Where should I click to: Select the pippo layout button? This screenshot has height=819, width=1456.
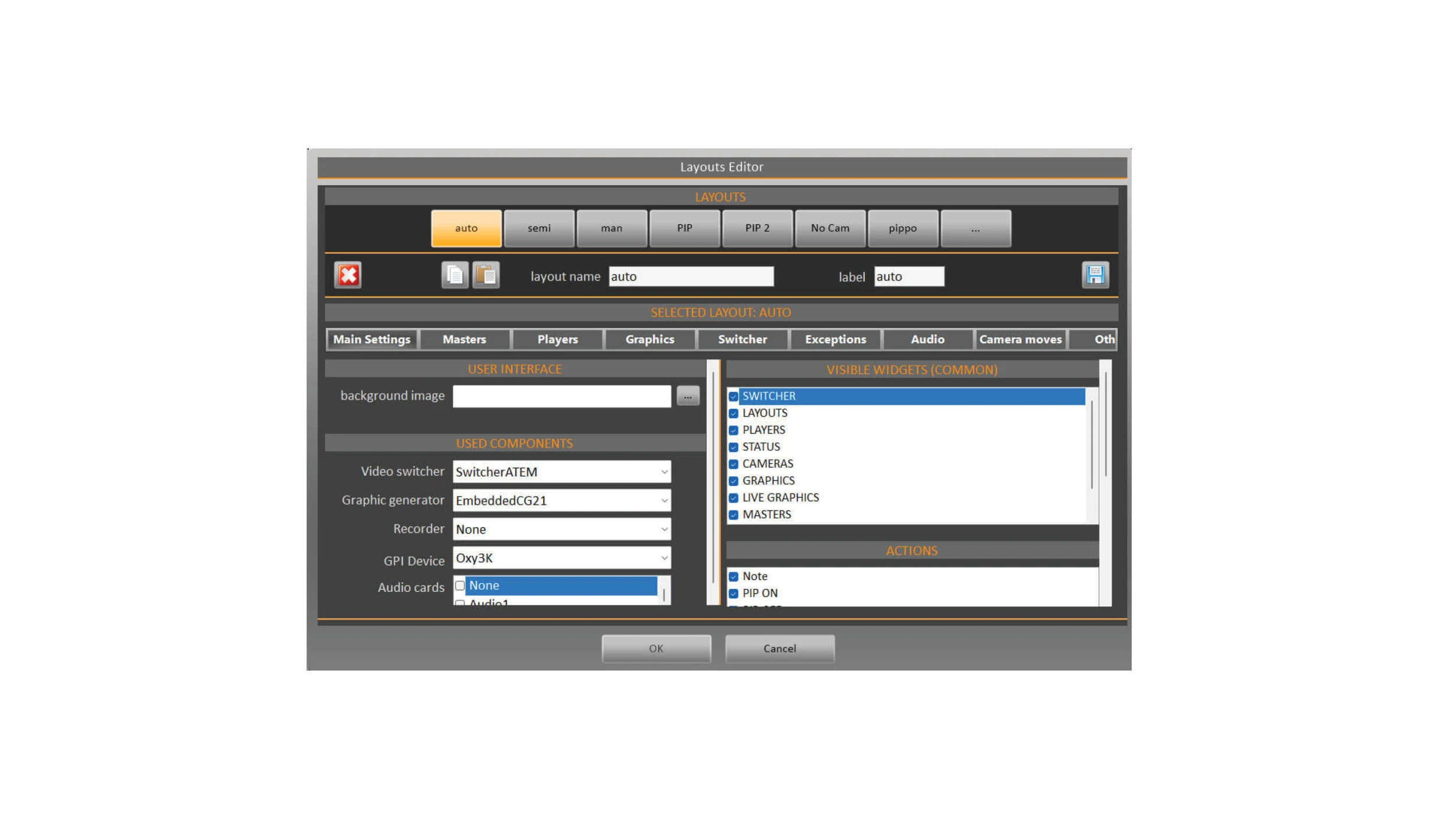click(902, 228)
